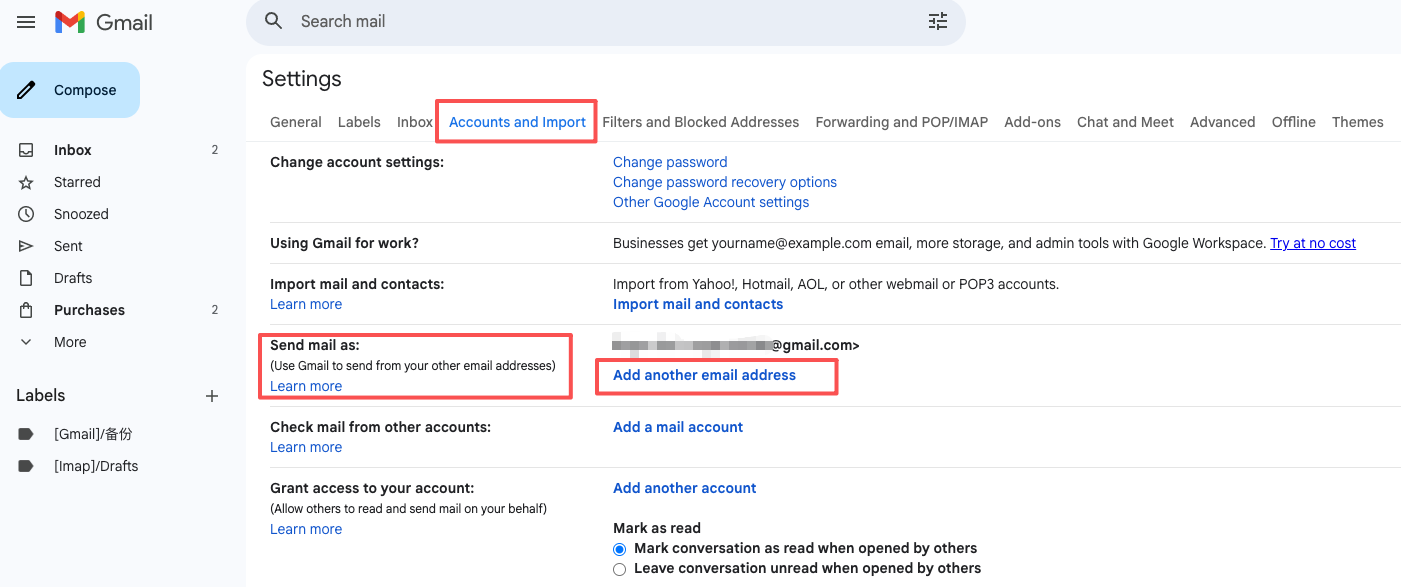Open advanced search options icon

pos(937,20)
